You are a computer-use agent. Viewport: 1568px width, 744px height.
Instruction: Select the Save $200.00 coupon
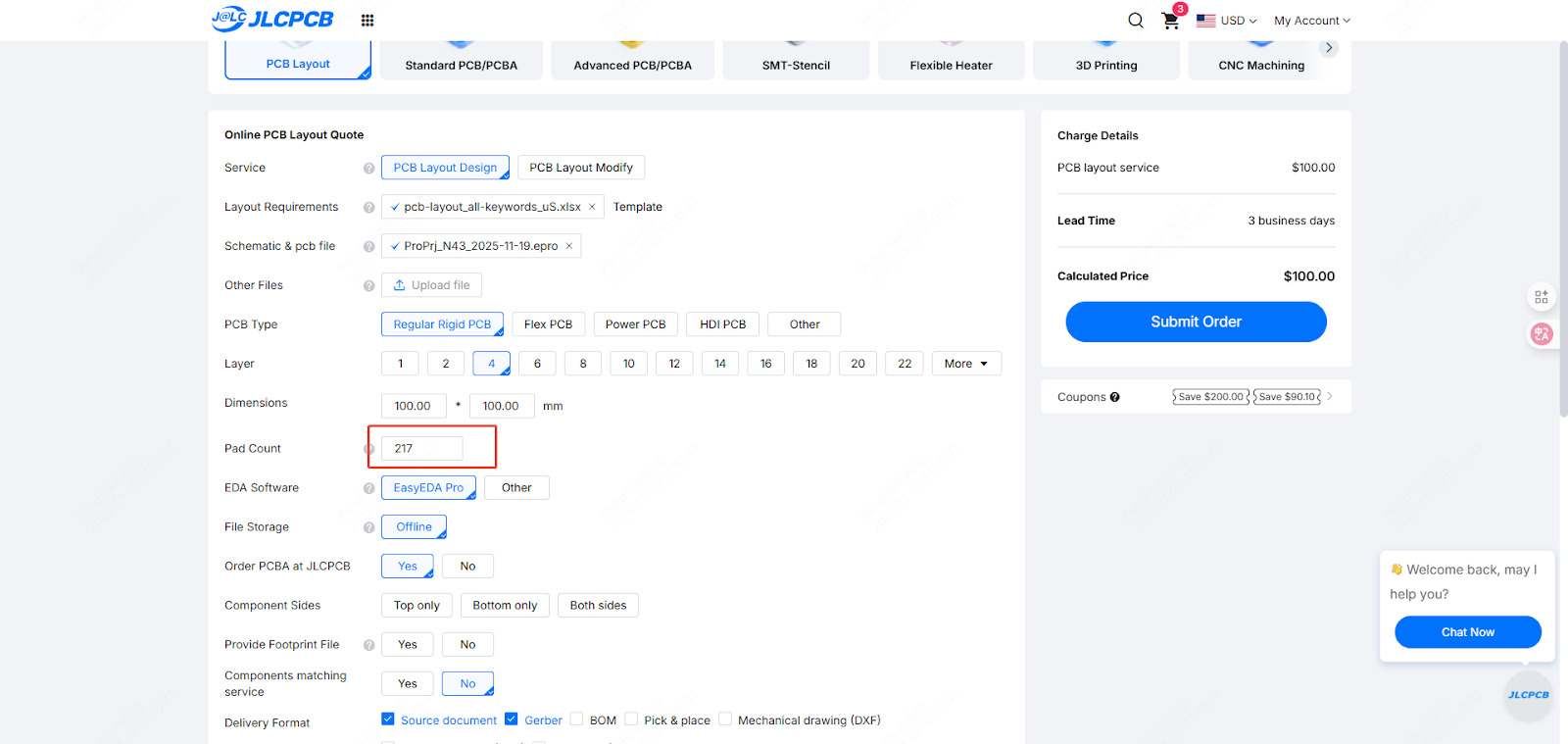click(1211, 397)
